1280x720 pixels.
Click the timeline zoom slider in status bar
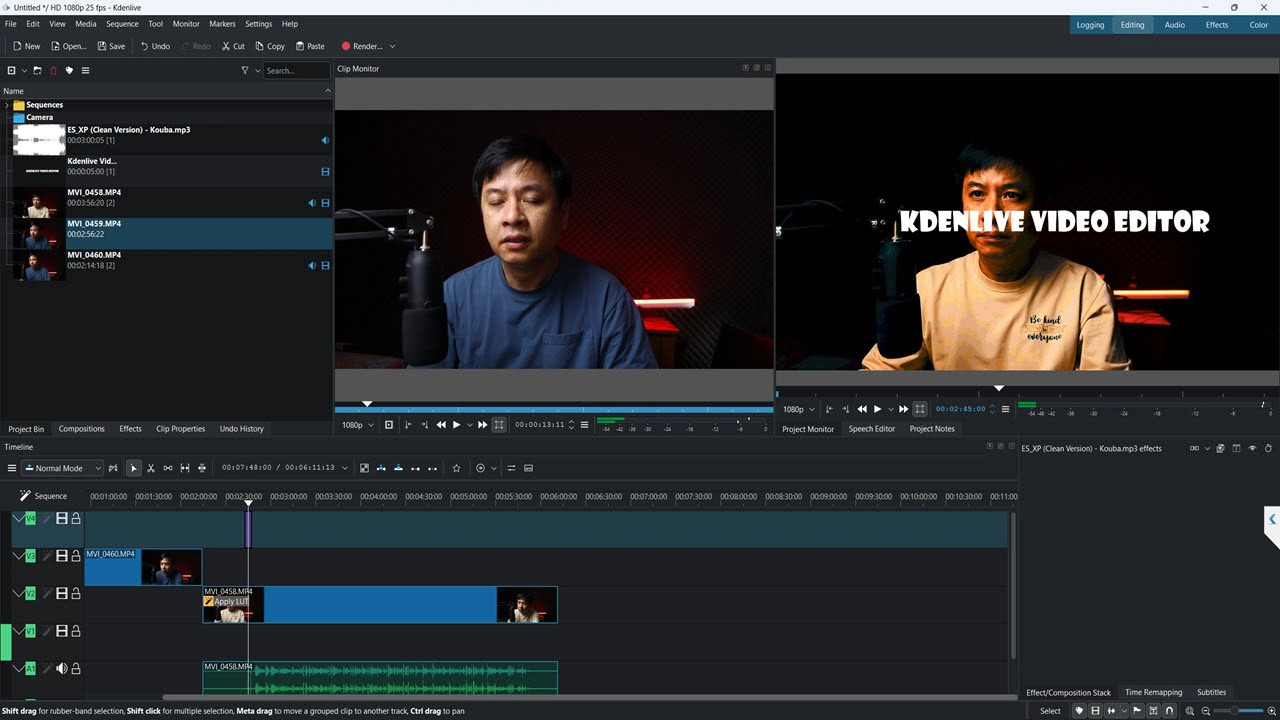(1236, 711)
